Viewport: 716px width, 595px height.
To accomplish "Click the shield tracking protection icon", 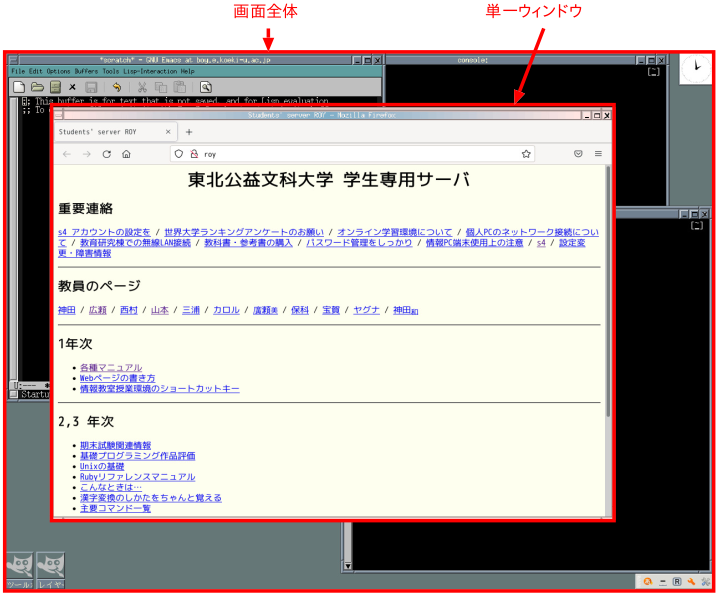I will point(179,154).
